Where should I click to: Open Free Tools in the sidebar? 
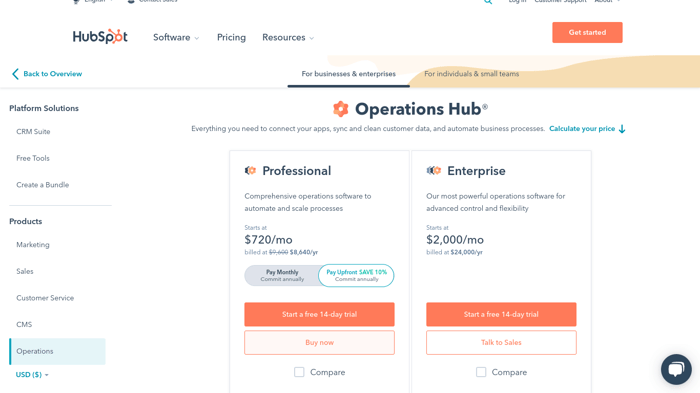tap(33, 158)
